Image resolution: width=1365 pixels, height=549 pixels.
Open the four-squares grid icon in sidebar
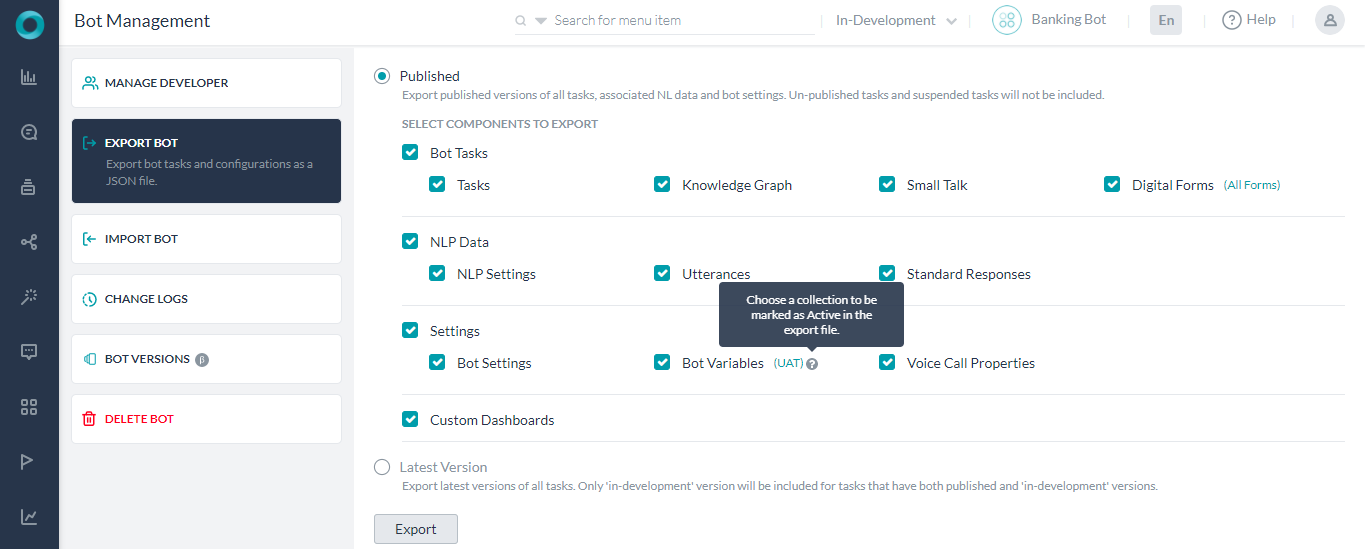tap(29, 407)
